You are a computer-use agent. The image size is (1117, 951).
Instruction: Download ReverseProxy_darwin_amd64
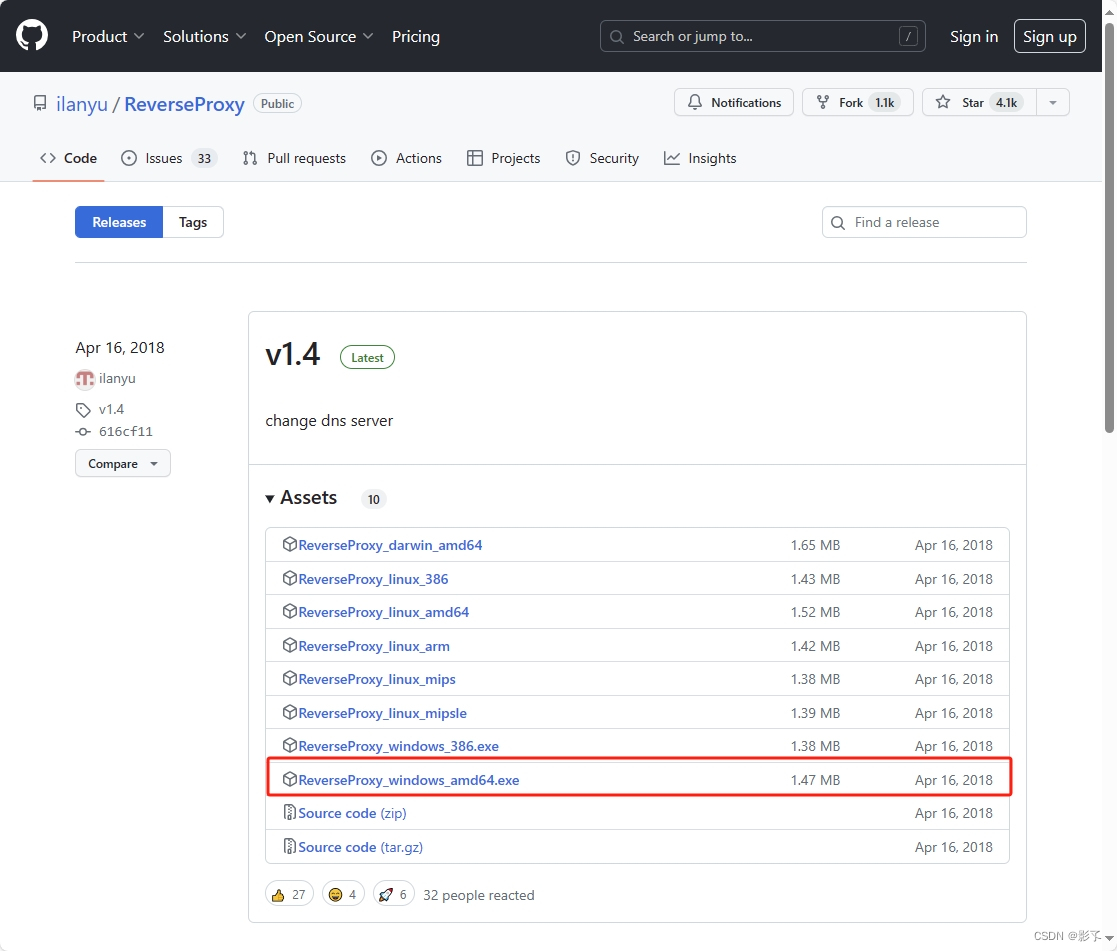[x=390, y=545]
